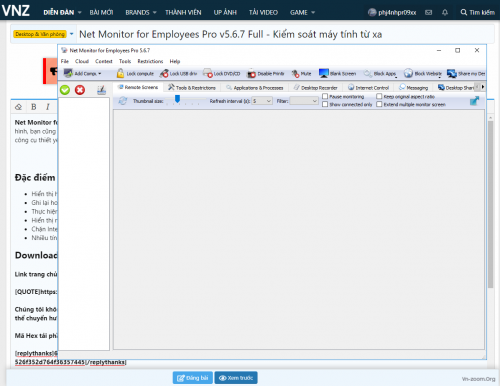Image resolution: width=500 pixels, height=386 pixels.
Task: Go to THÀNH VIÊN in forum nav
Action: coord(183,12)
